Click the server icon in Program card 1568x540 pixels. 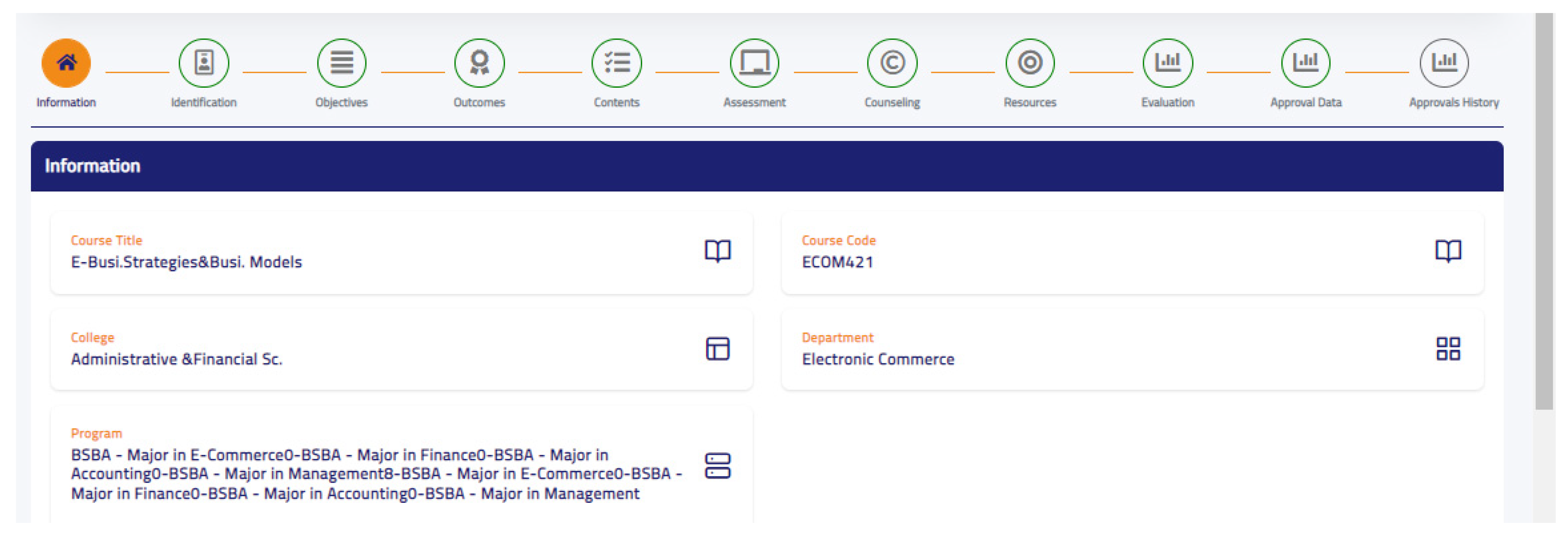tap(718, 466)
